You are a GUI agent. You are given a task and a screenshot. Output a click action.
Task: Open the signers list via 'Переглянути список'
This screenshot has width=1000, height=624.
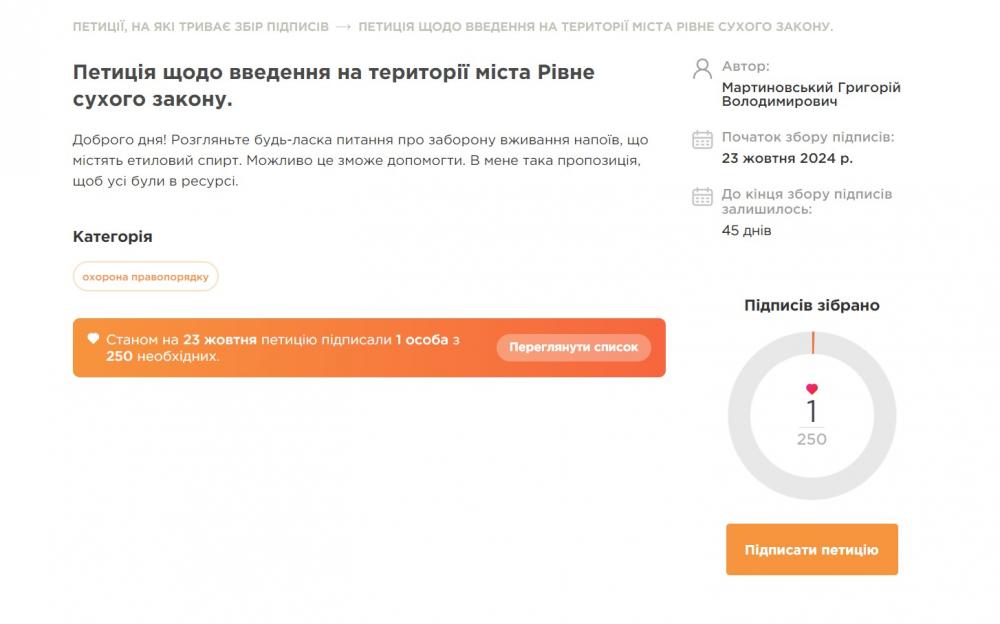point(573,348)
